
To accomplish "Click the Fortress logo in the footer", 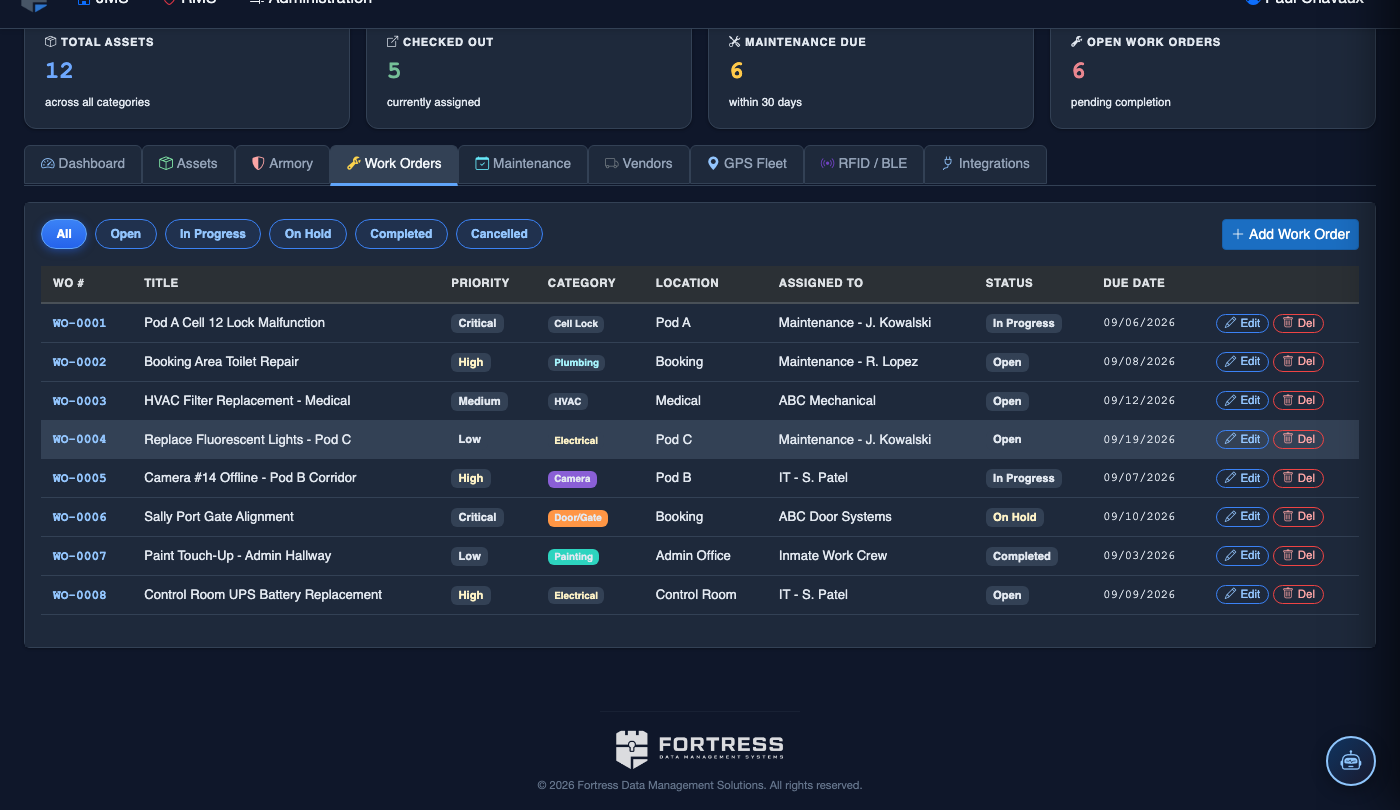I will pyautogui.click(x=700, y=749).
